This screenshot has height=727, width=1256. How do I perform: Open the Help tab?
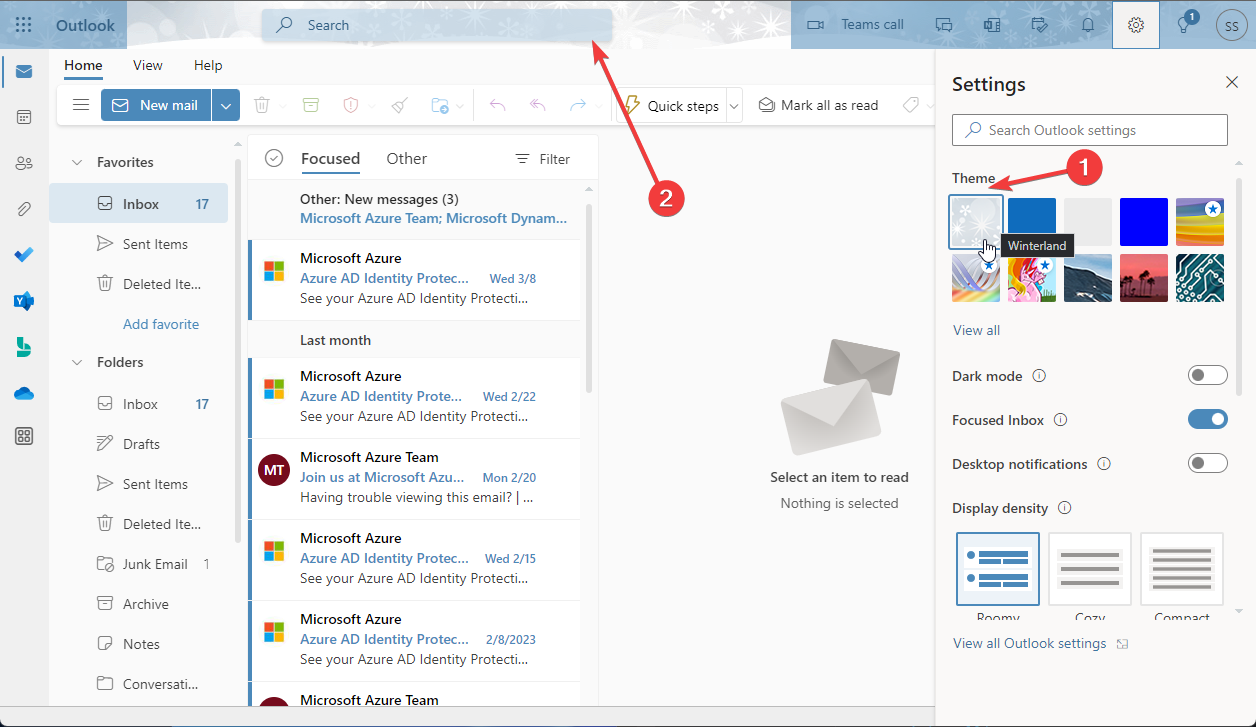[208, 65]
